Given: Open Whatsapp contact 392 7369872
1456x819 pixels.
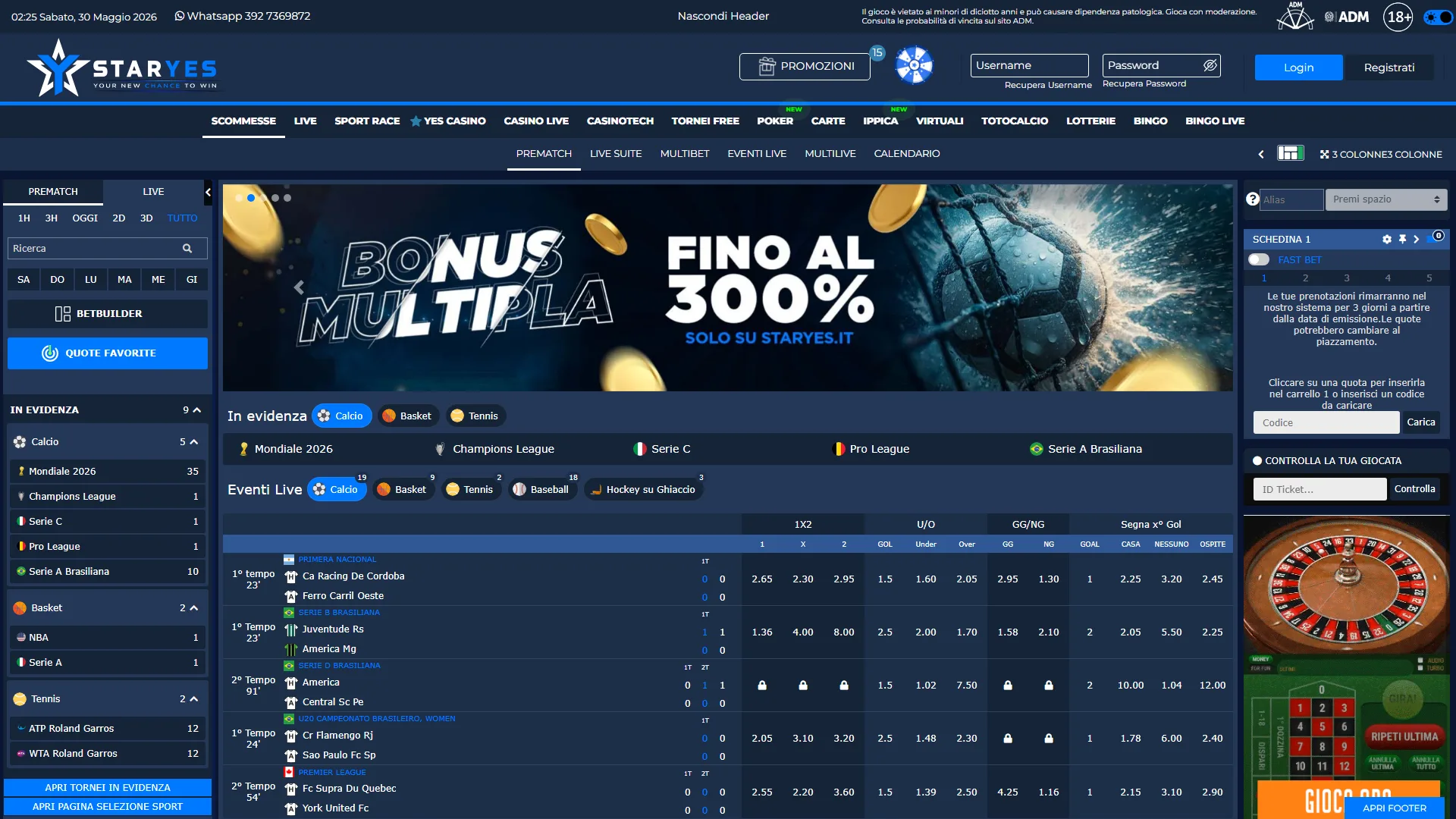Looking at the screenshot, I should [x=242, y=16].
